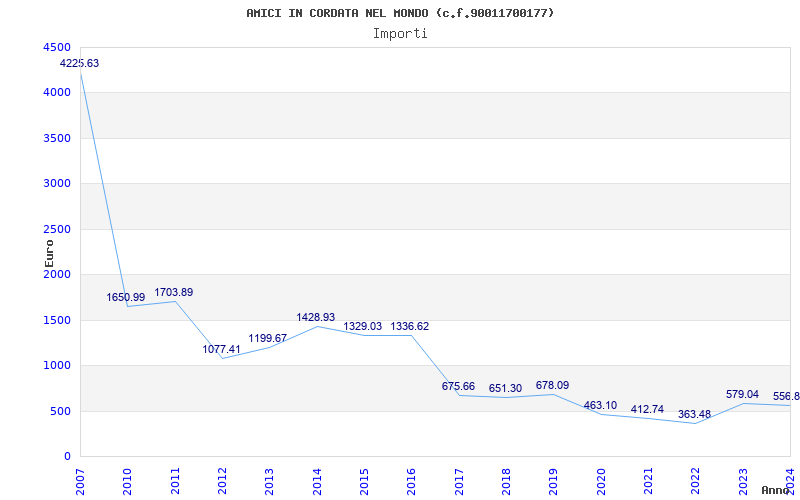Select the 579.04 data label

point(742,394)
